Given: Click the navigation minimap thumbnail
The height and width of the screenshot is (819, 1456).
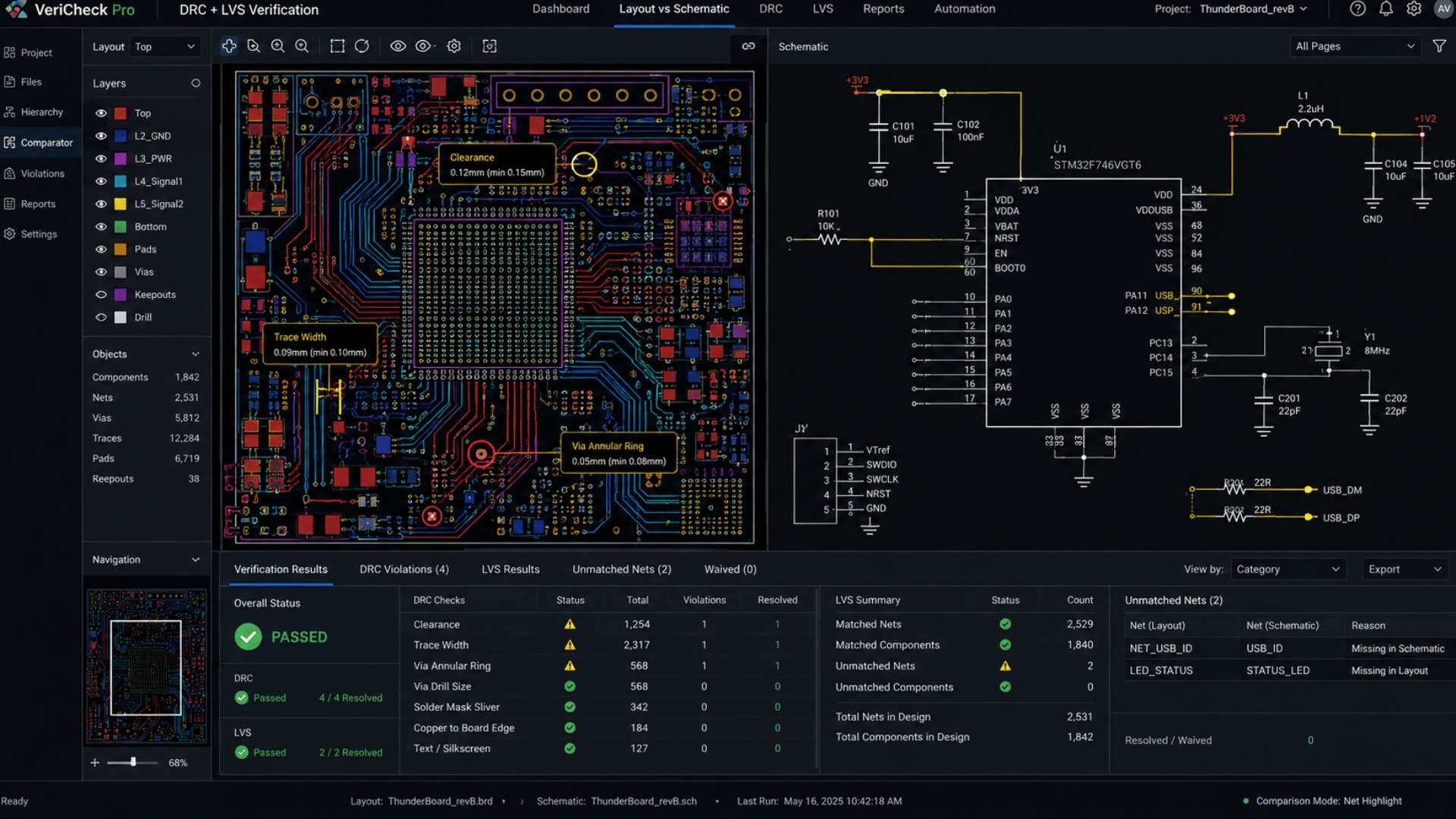Looking at the screenshot, I should 146,667.
